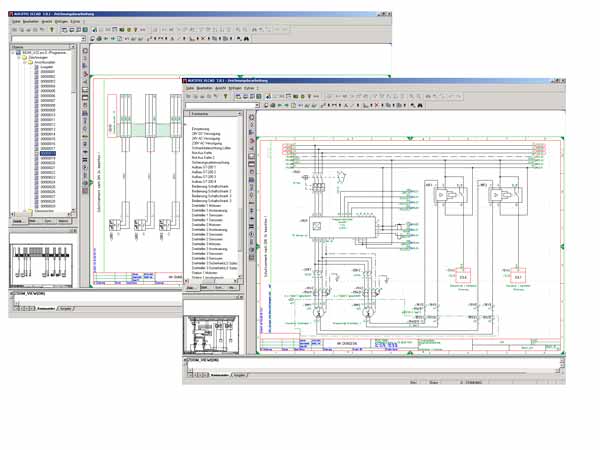
Task: Click red arc icon in front vertical toolbar
Action: click(251, 140)
